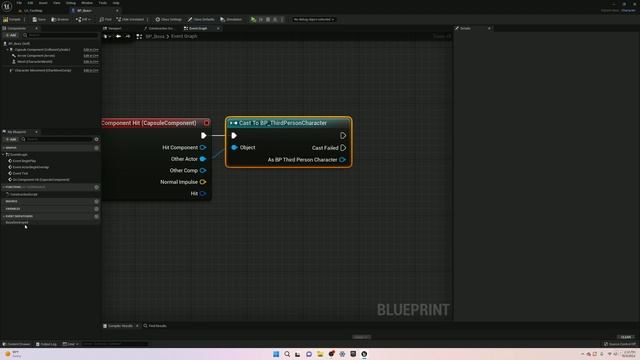Click the Browse toolbar button

pos(60,19)
